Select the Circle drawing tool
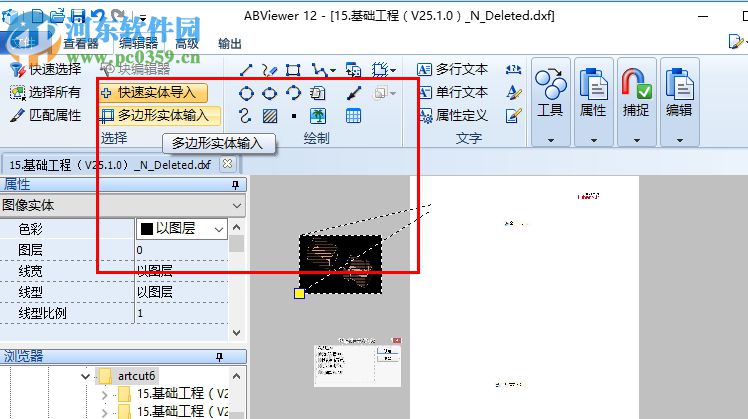Viewport: 748px width, 419px height. point(246,93)
